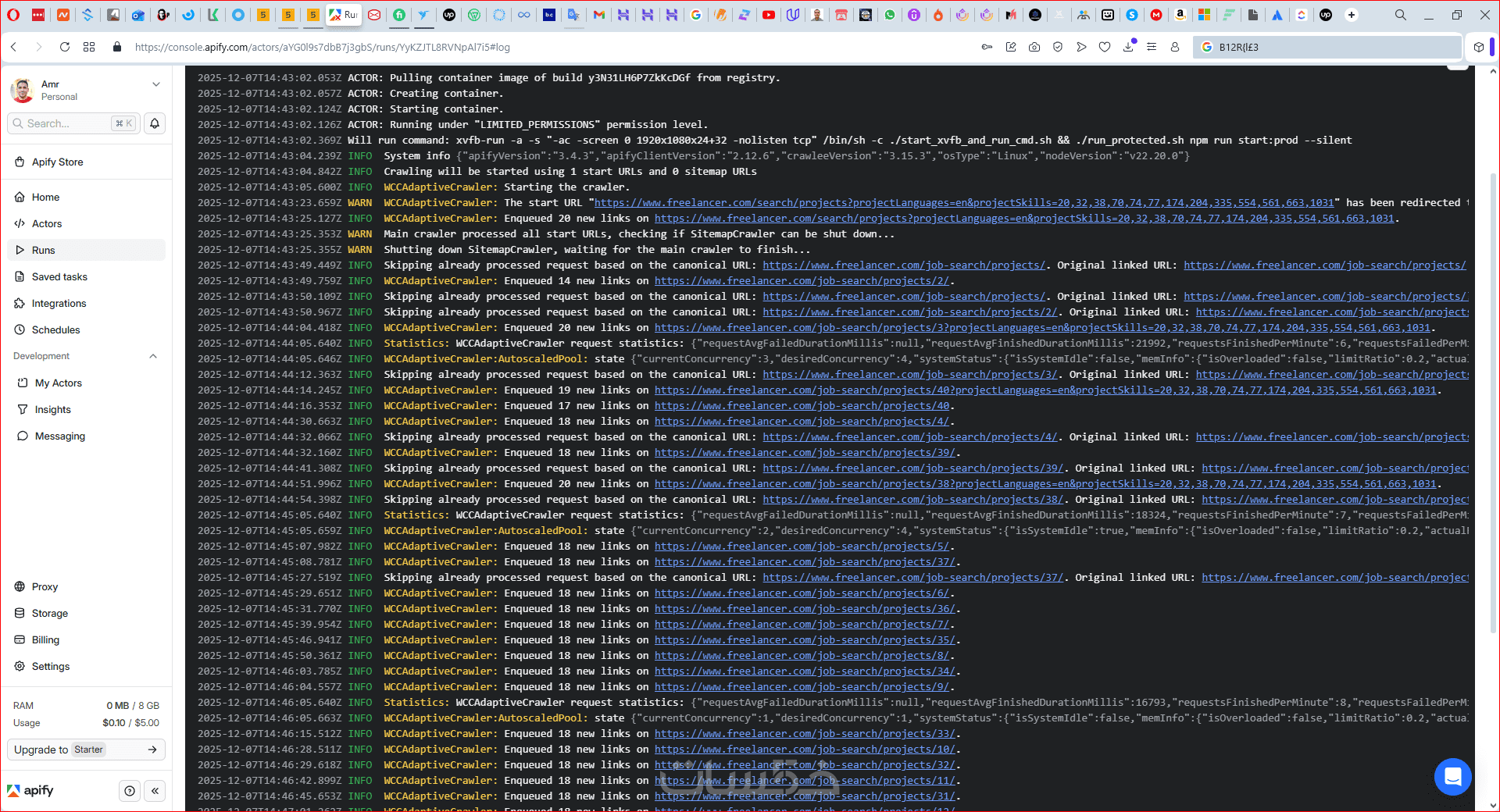Reload the page with browser refresh icon

click(65, 47)
